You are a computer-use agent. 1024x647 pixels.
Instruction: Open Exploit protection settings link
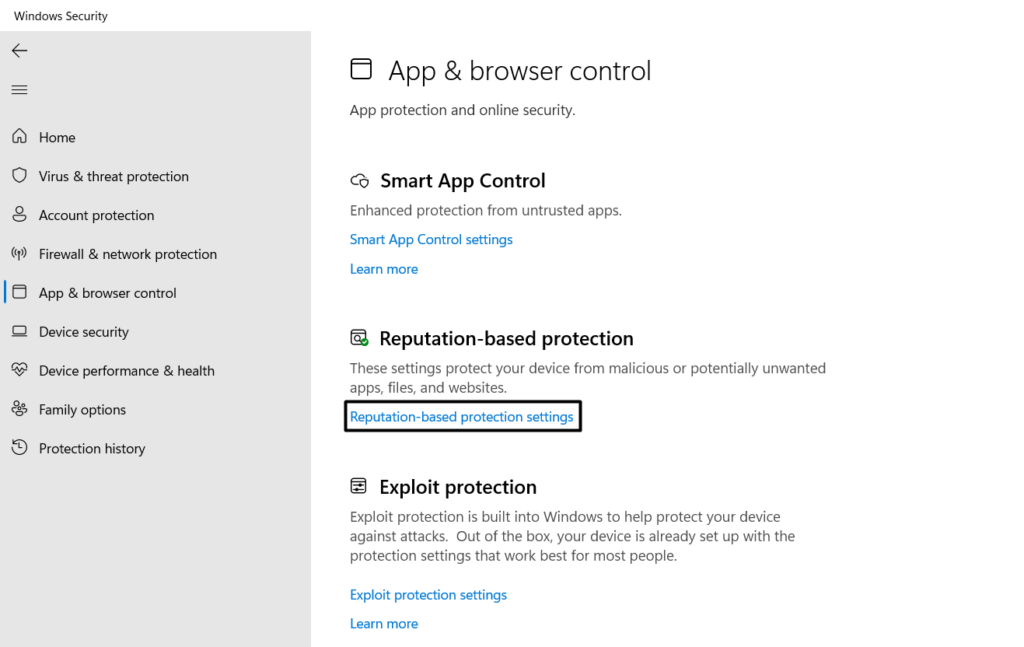[x=428, y=595]
